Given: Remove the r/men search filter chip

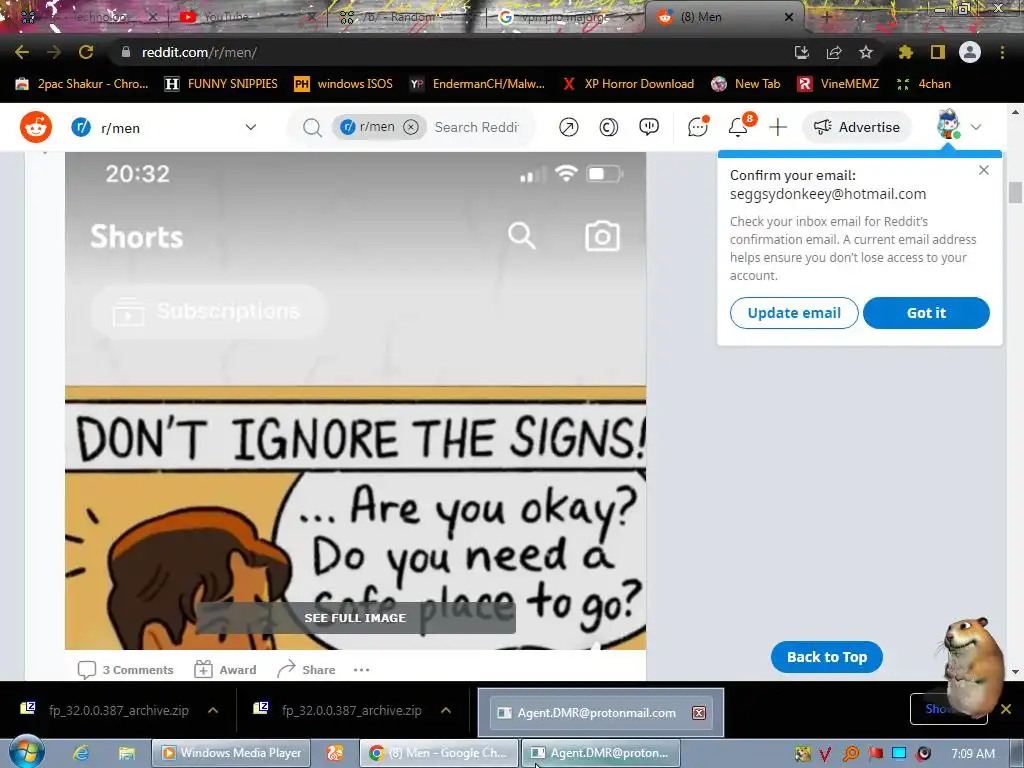Looking at the screenshot, I should (411, 127).
